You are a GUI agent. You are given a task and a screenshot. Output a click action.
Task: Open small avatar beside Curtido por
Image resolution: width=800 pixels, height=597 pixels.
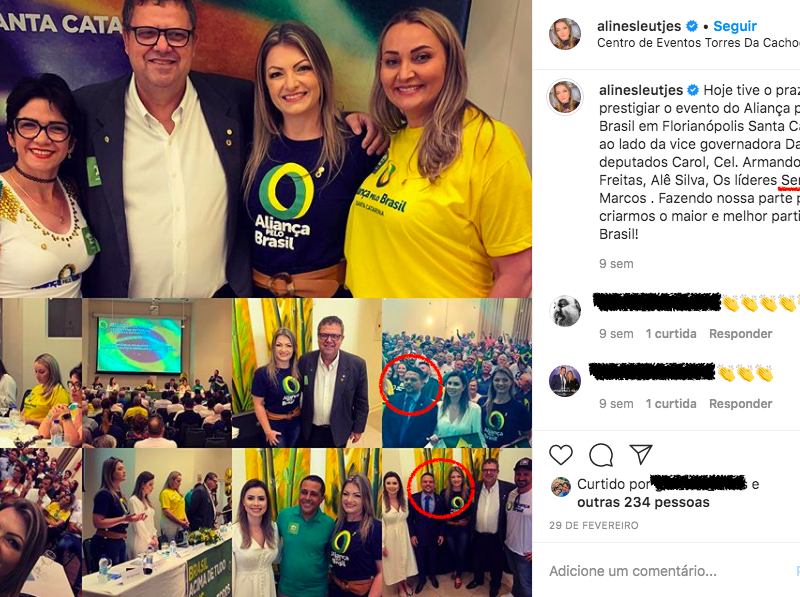coord(561,487)
